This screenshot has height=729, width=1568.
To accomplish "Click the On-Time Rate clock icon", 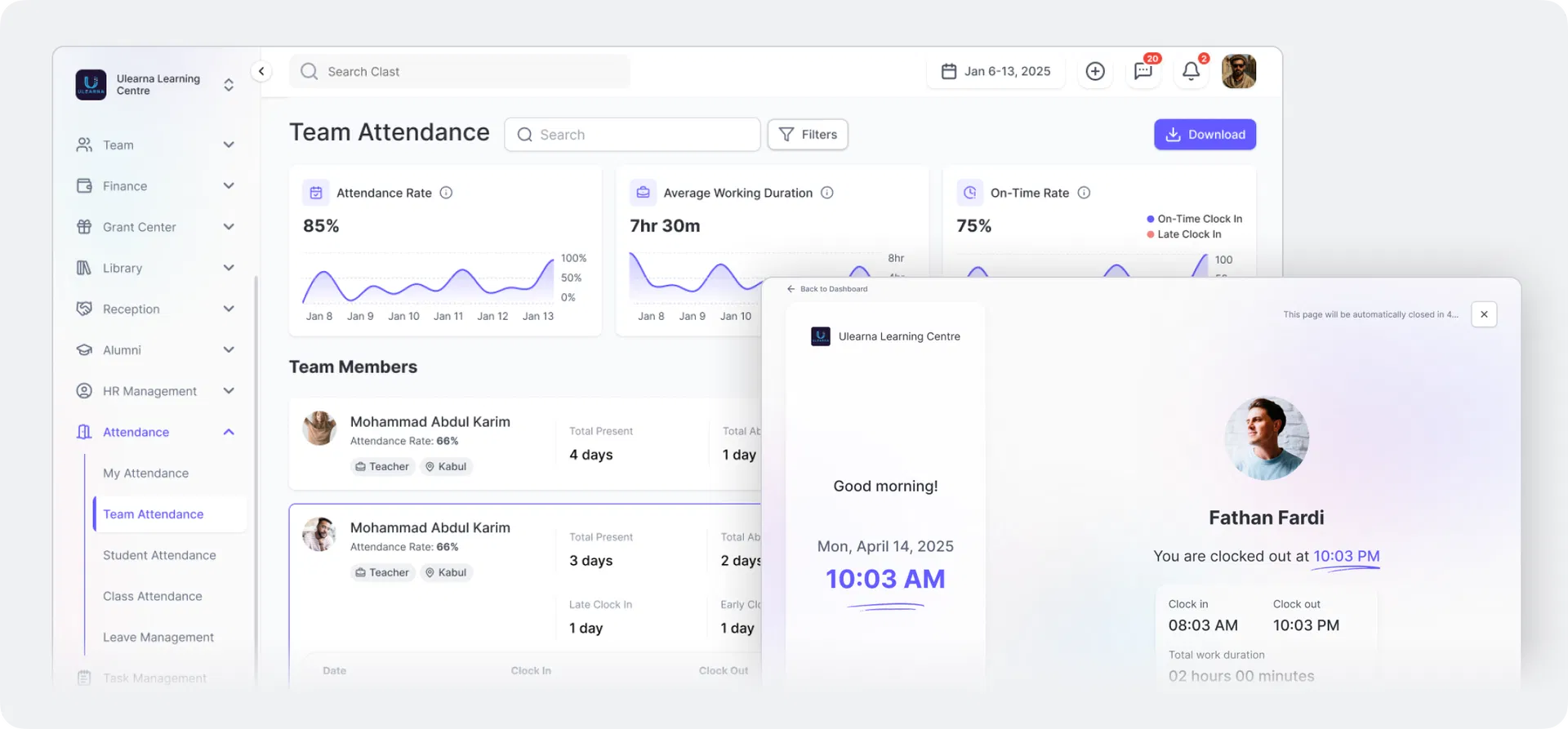I will (969, 193).
